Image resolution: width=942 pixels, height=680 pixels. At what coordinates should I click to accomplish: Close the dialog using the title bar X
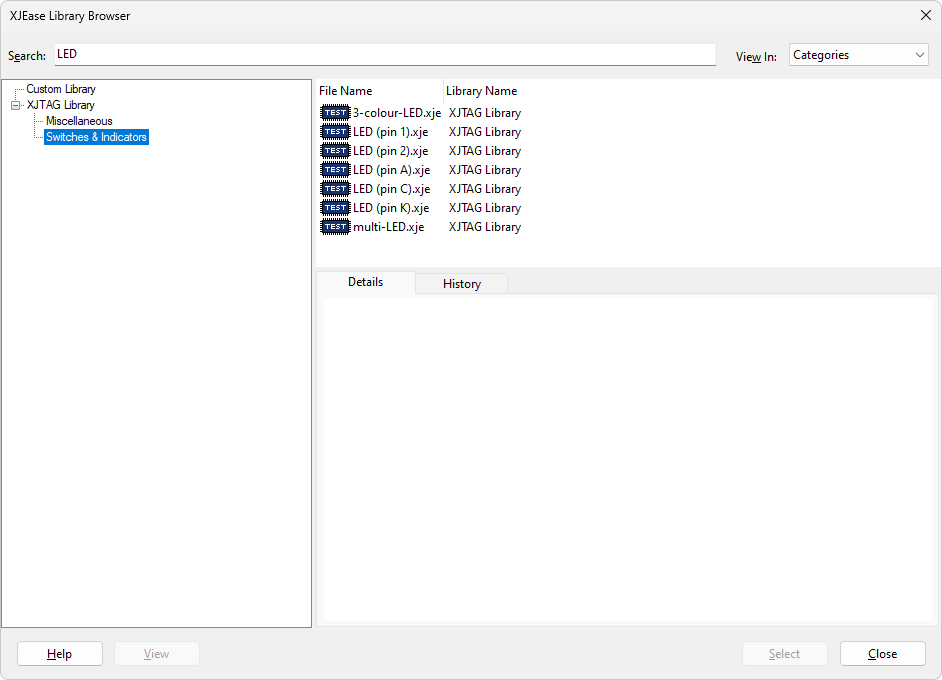tap(924, 15)
